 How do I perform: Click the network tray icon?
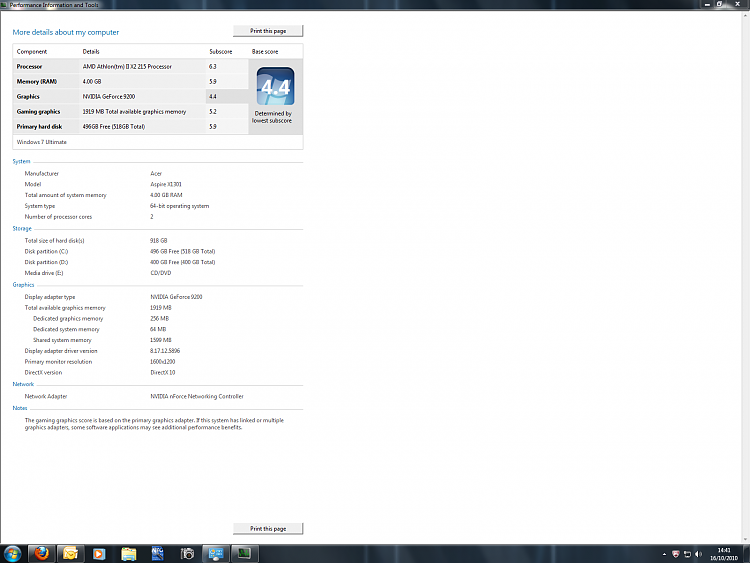[x=687, y=554]
